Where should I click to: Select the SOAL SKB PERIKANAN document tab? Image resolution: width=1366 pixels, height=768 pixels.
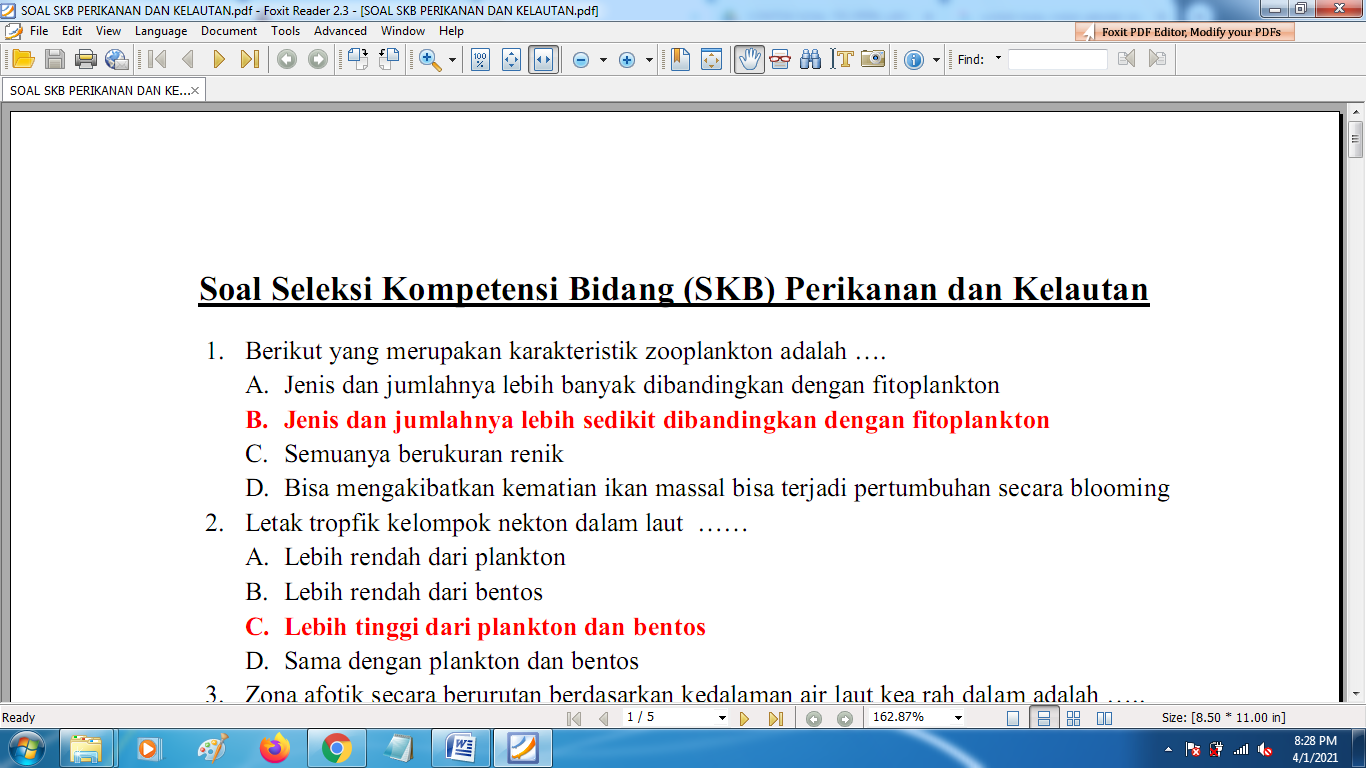pos(96,89)
